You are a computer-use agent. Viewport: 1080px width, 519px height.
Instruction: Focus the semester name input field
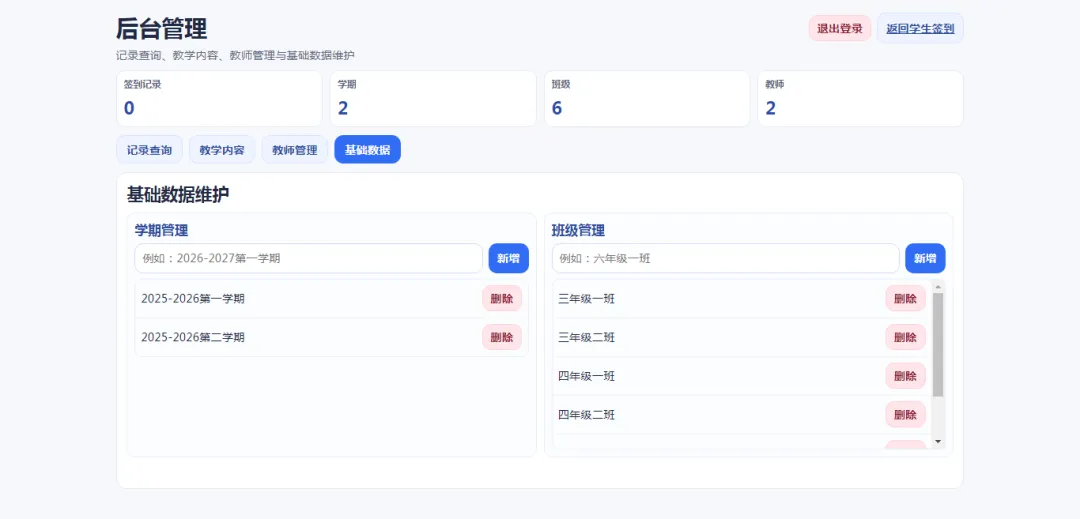click(x=309, y=258)
